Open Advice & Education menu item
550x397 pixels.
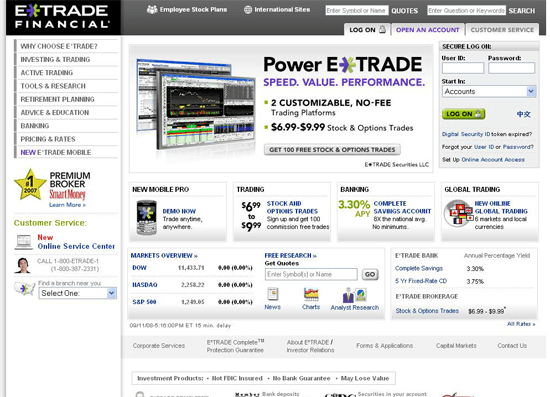[66, 113]
